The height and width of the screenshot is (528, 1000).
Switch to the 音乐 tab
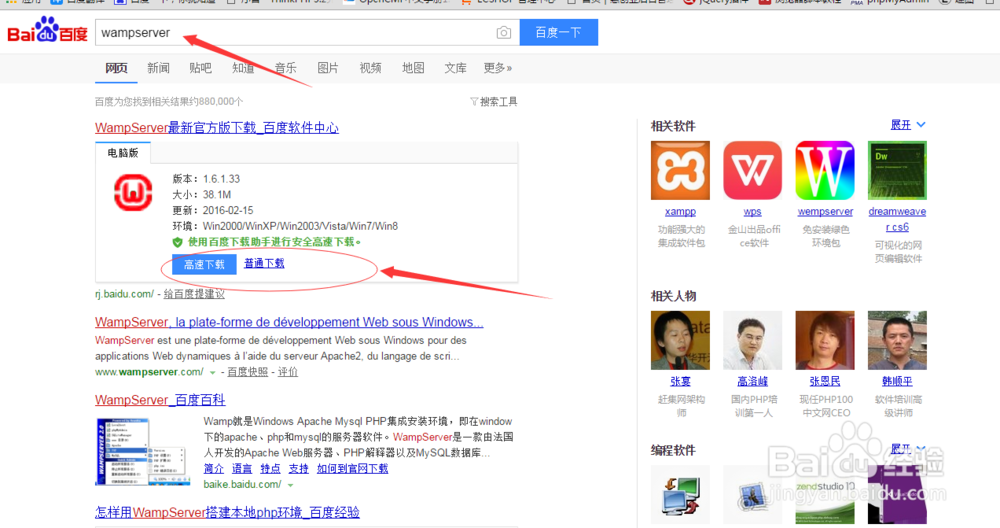pos(285,68)
